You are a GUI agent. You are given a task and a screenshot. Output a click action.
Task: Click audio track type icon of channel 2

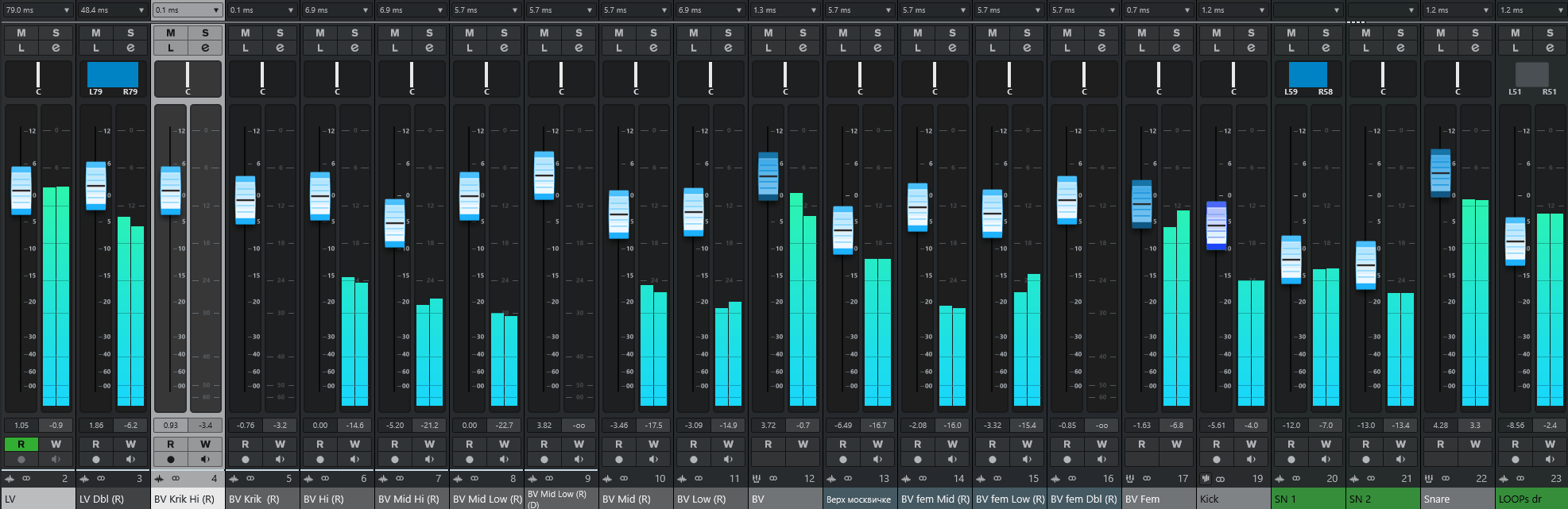click(x=10, y=479)
